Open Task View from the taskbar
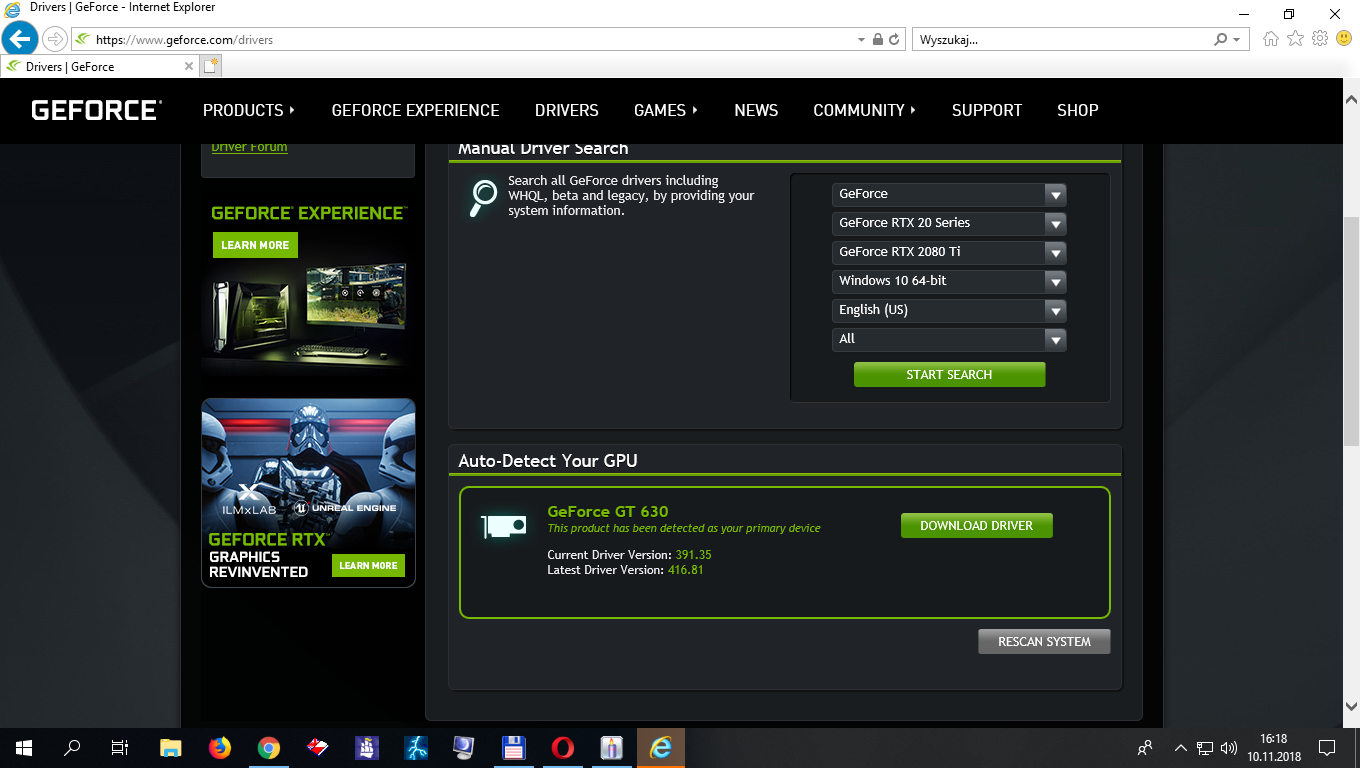The width and height of the screenshot is (1360, 768). 120,748
